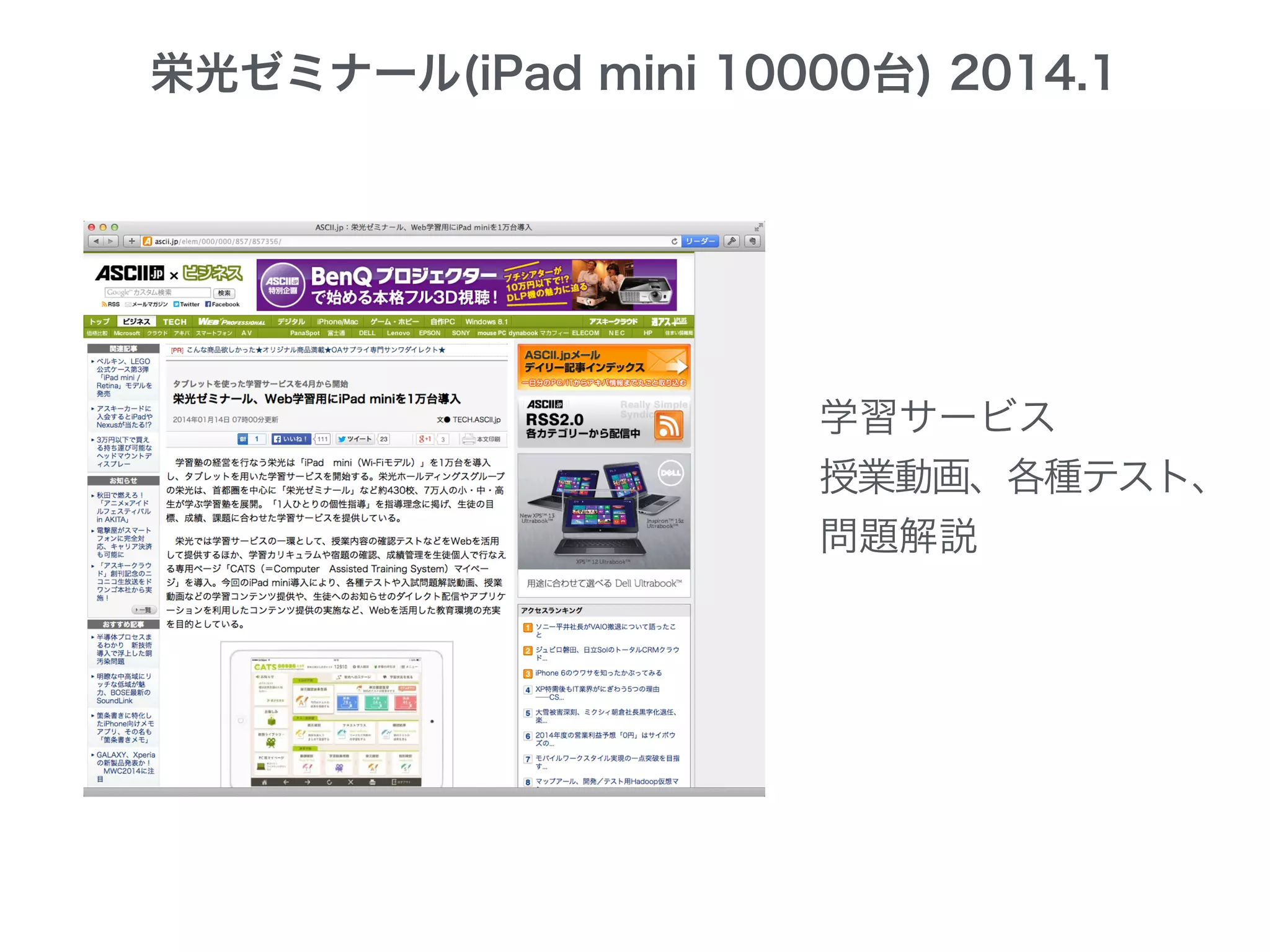Select the トップ navigation tab
1270x952 pixels.
(99, 322)
